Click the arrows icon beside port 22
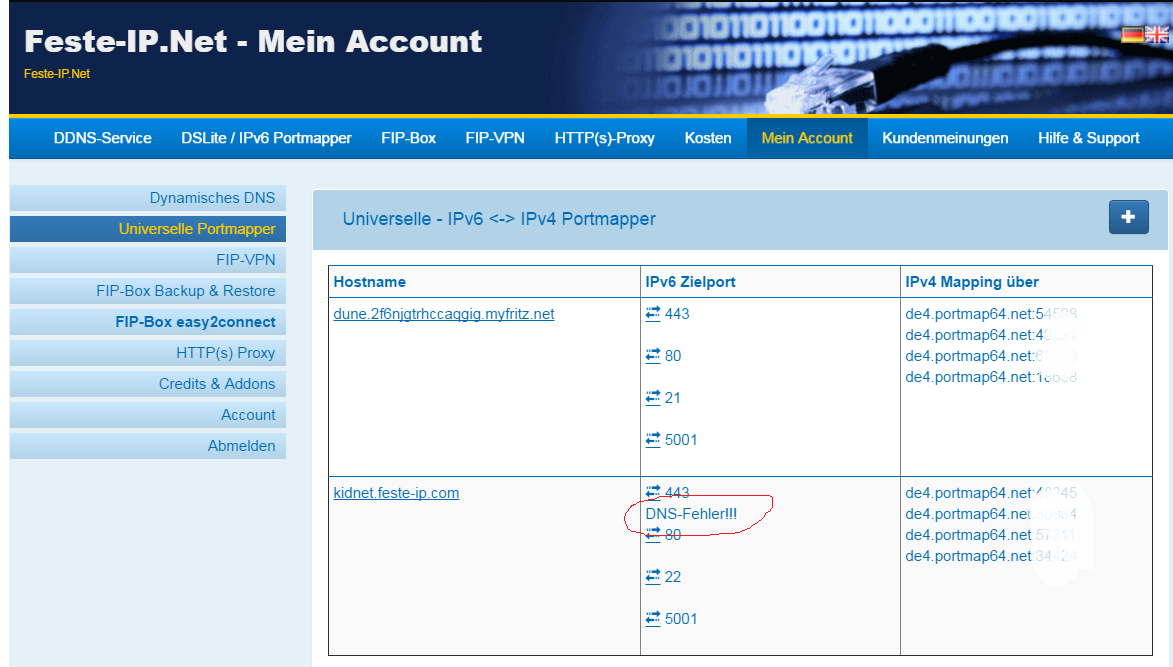 654,576
